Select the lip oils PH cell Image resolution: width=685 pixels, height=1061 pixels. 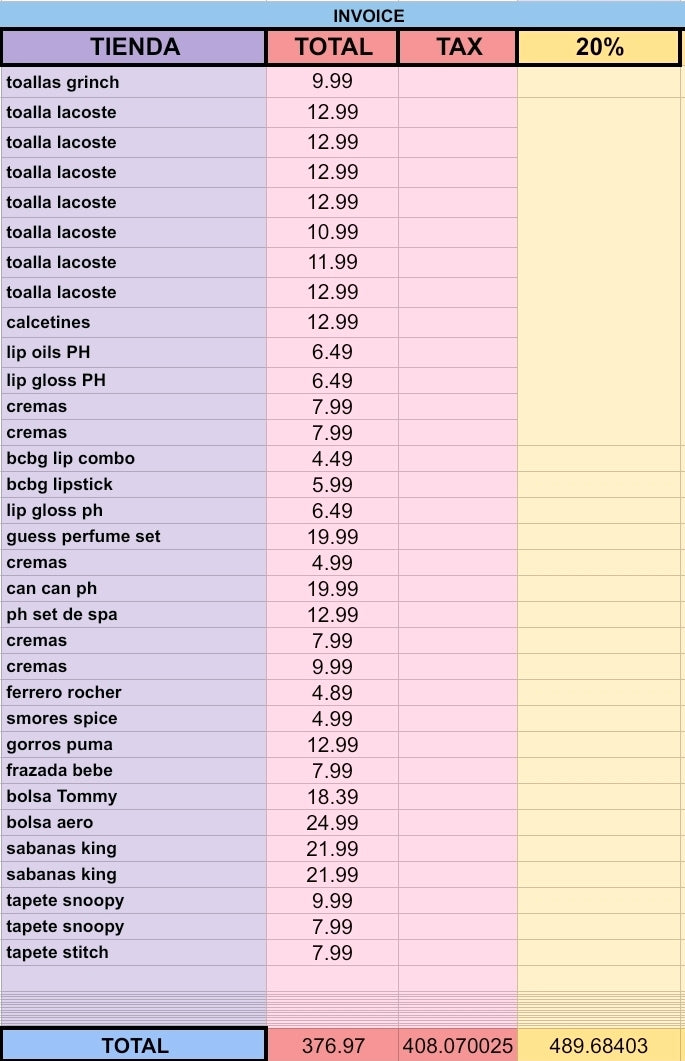coord(134,352)
